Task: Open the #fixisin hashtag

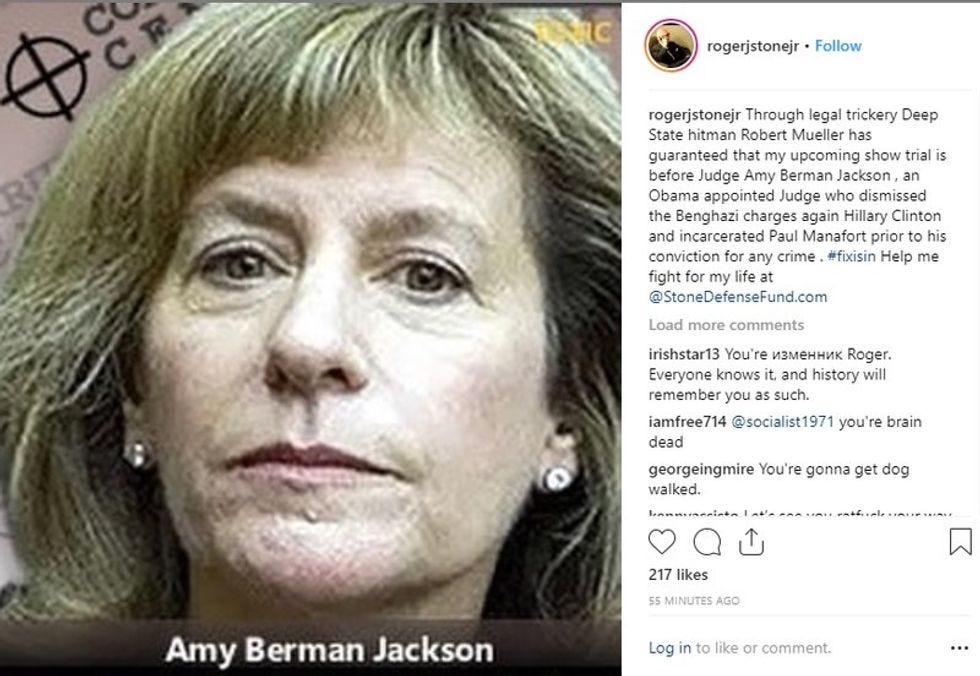Action: point(851,256)
